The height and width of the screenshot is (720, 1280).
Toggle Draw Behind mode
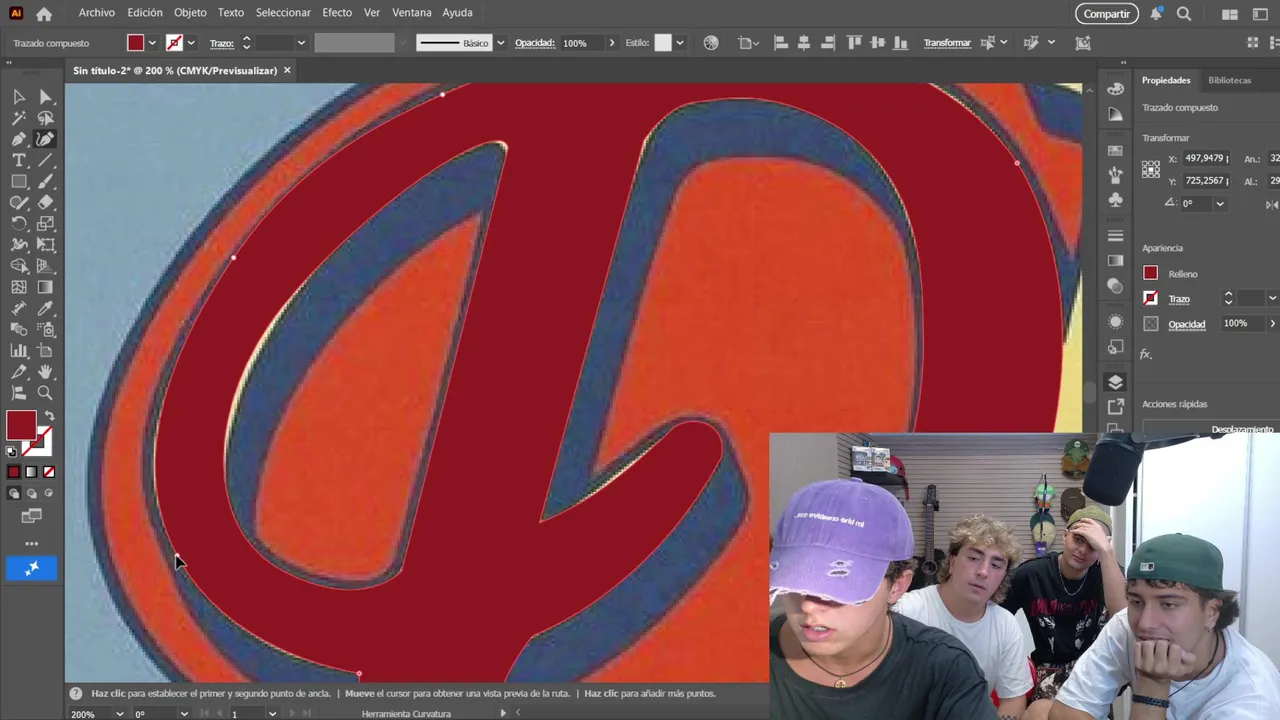tap(31, 493)
